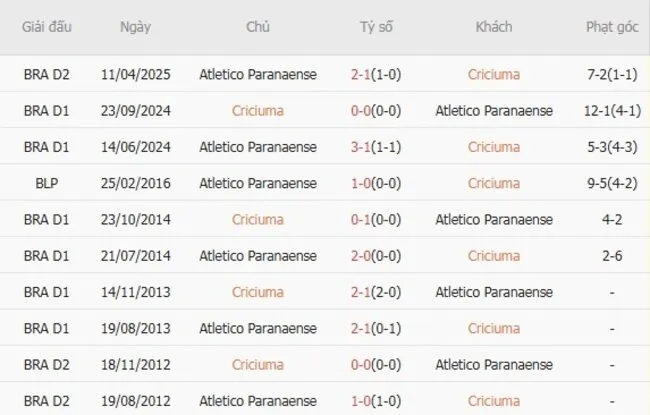650x415 pixels.
Task: Select Criciuma away team on 21/07/2014
Action: pyautogui.click(x=494, y=256)
